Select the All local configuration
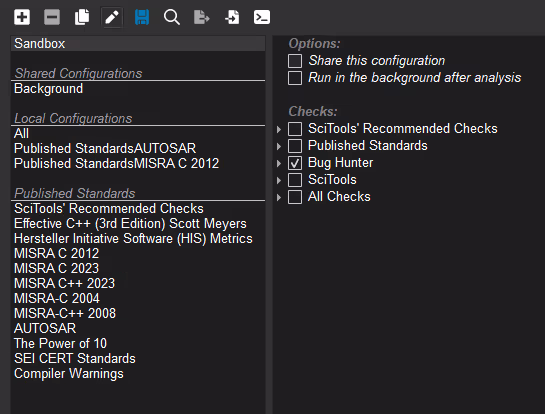Viewport: 545px width, 414px height. (138, 133)
